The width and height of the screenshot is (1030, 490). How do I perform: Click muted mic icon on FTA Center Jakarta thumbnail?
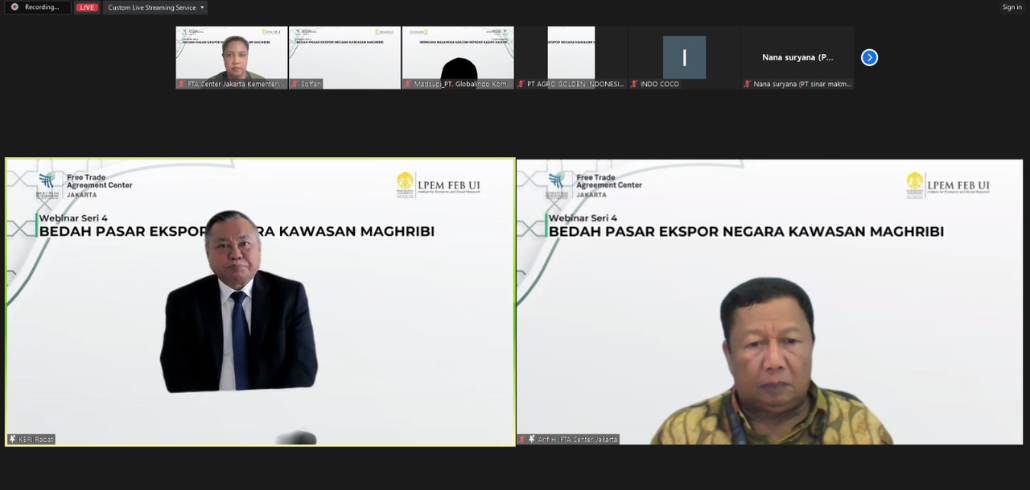[182, 84]
